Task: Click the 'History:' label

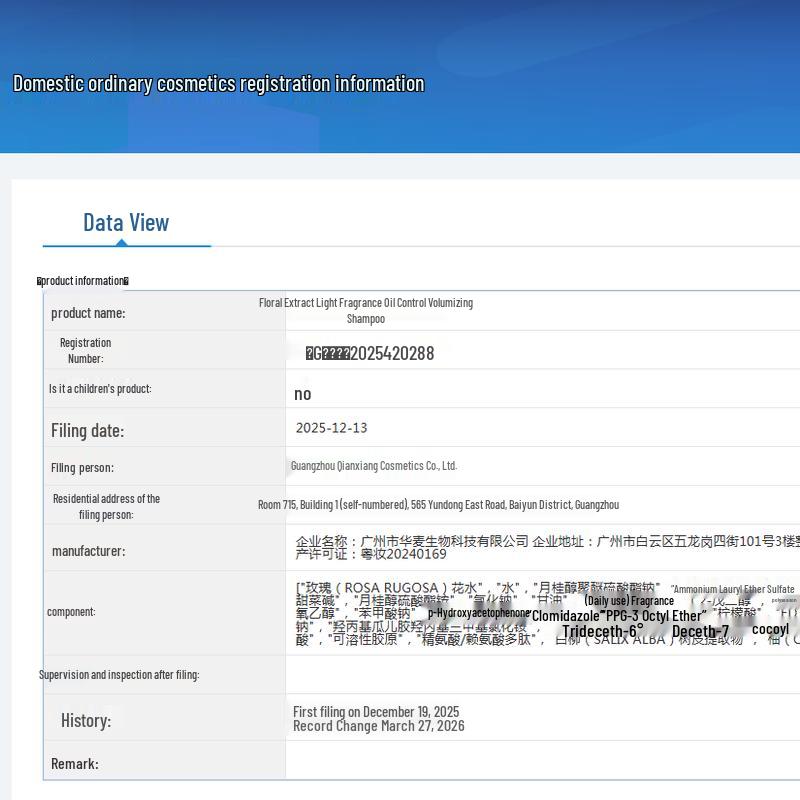Action: pyautogui.click(x=86, y=720)
